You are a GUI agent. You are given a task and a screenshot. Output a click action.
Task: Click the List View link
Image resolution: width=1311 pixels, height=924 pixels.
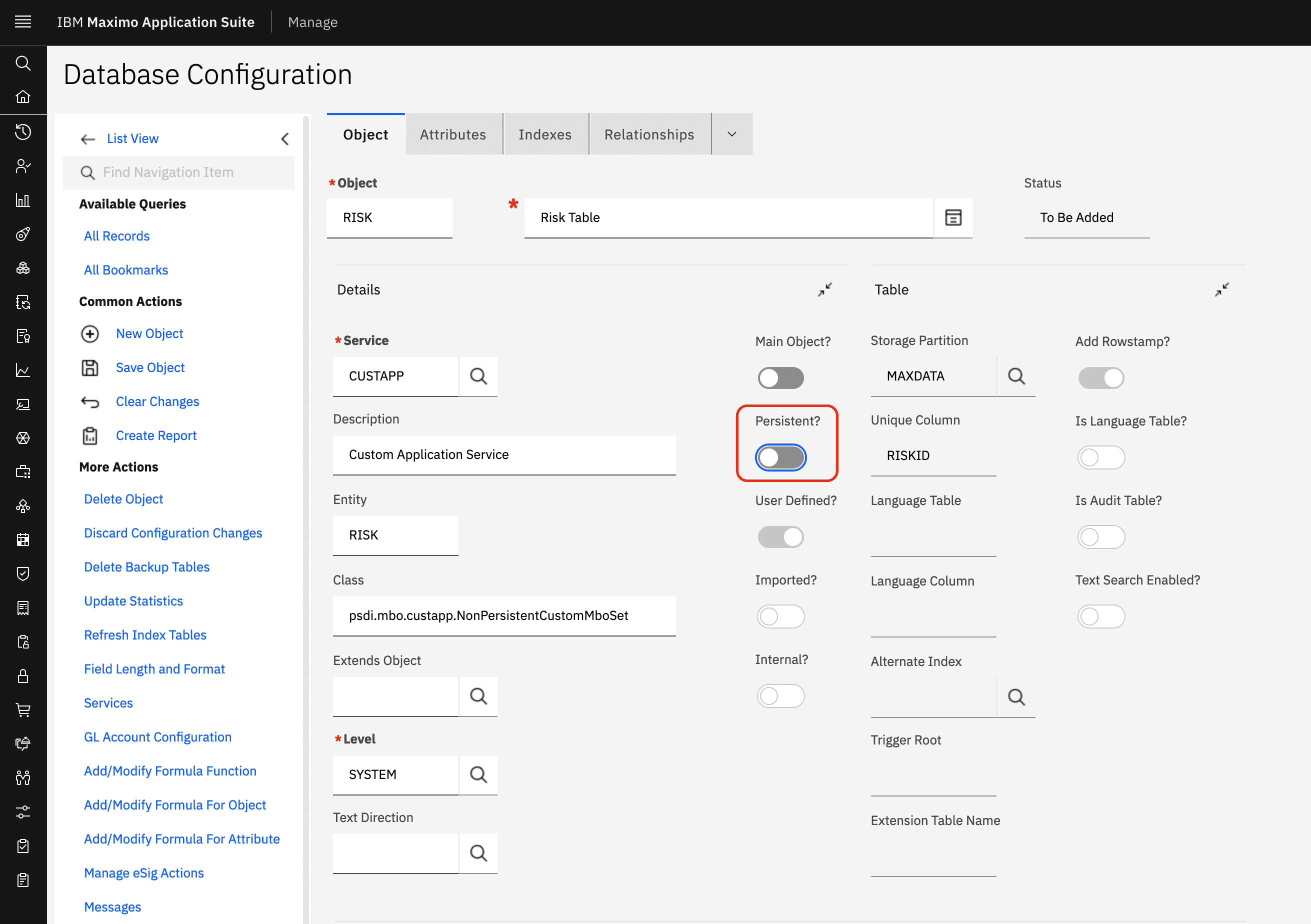132,139
